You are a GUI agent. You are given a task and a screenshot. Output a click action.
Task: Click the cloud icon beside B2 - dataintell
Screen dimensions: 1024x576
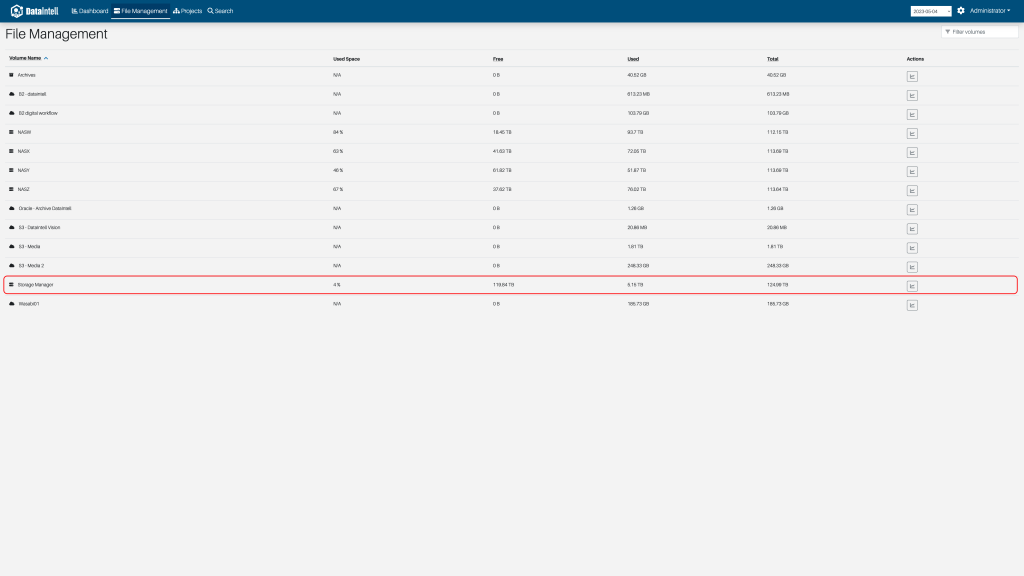[x=12, y=94]
